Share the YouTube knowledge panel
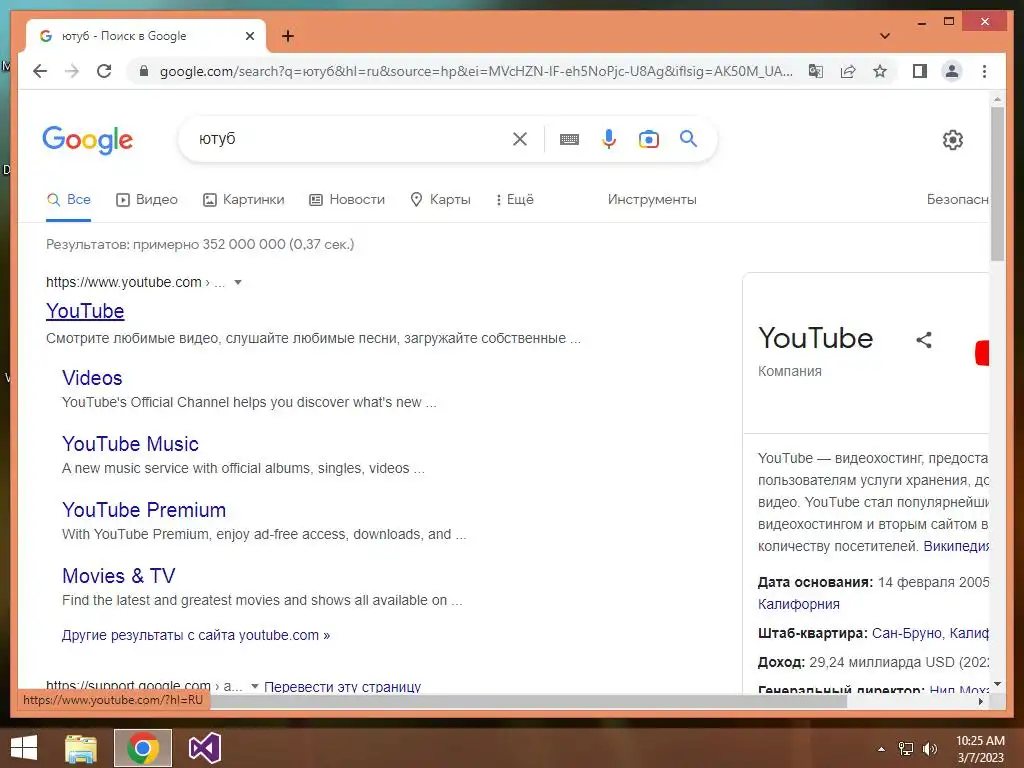 coord(923,340)
